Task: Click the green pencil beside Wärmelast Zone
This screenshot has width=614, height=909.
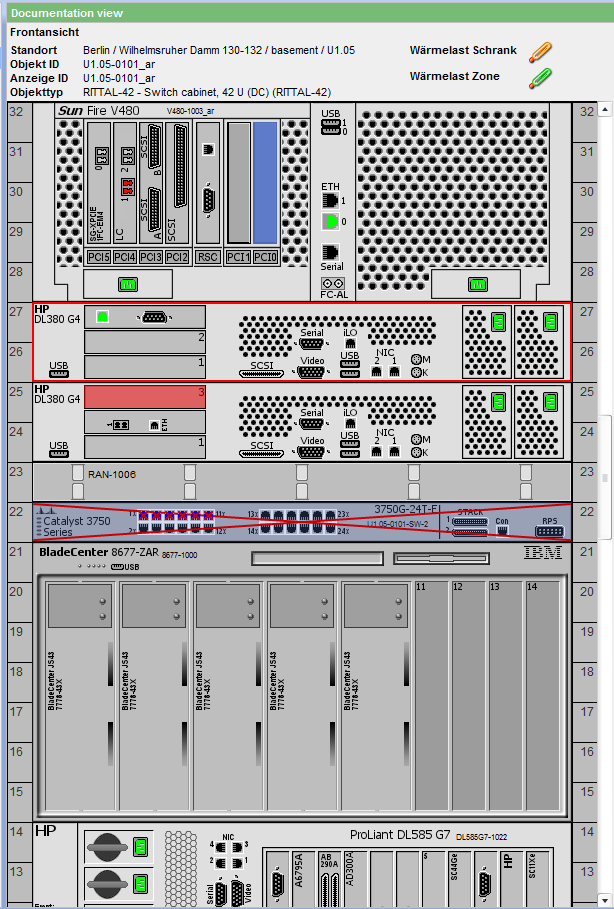Action: [540, 77]
